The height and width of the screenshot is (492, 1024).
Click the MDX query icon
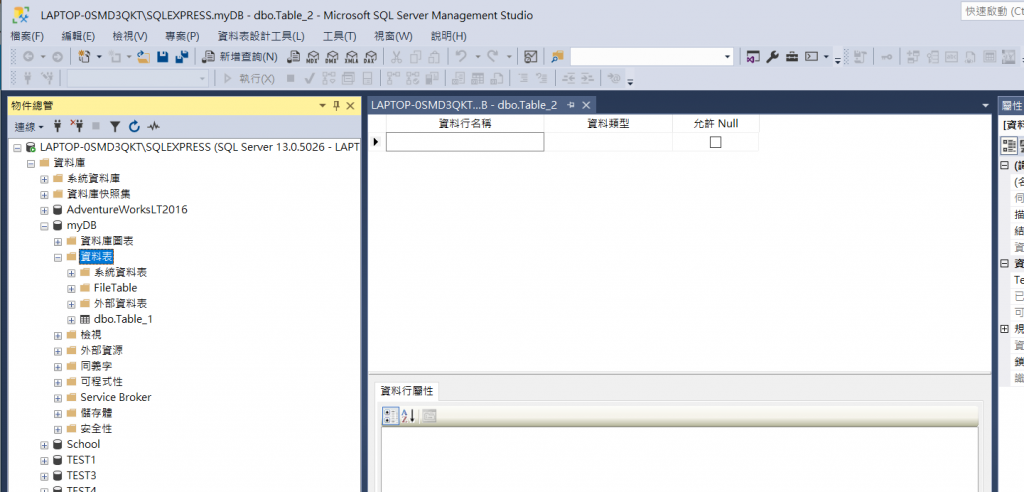click(x=313, y=57)
